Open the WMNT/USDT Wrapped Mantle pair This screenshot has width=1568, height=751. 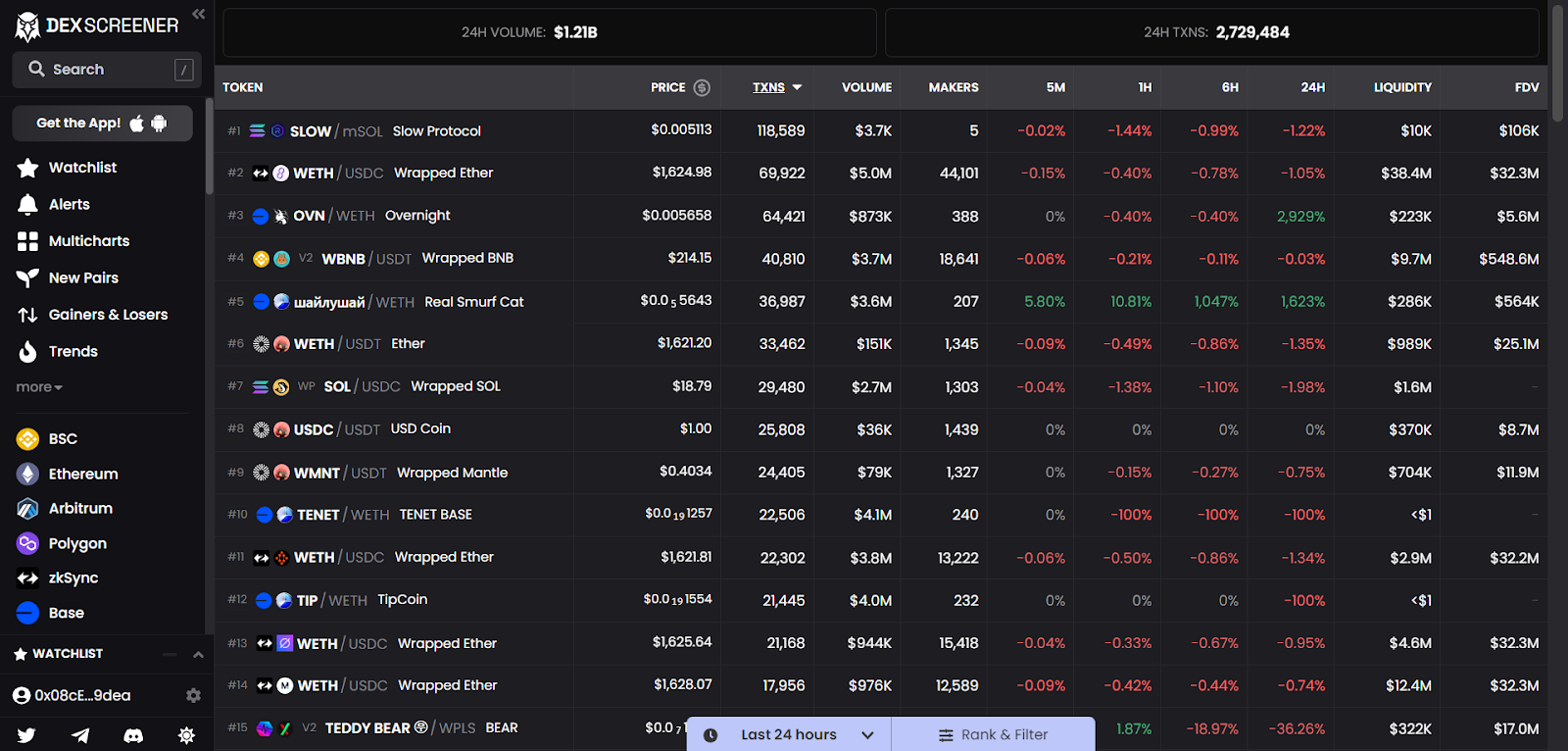tap(881, 473)
